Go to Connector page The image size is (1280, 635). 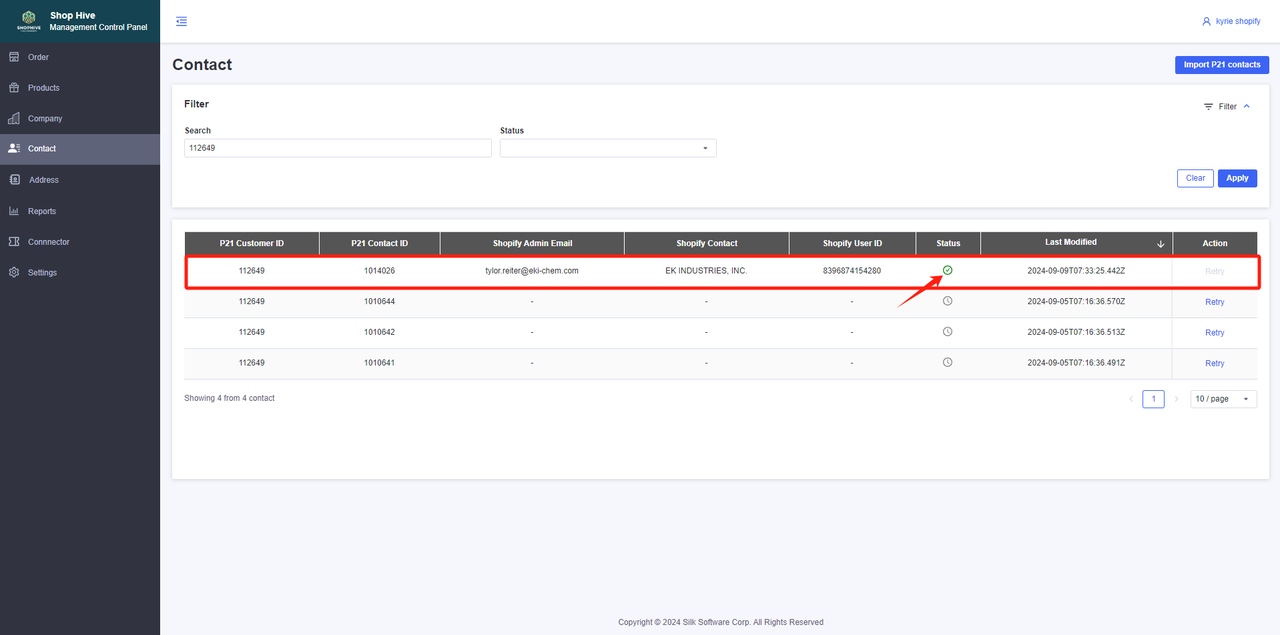[80, 242]
